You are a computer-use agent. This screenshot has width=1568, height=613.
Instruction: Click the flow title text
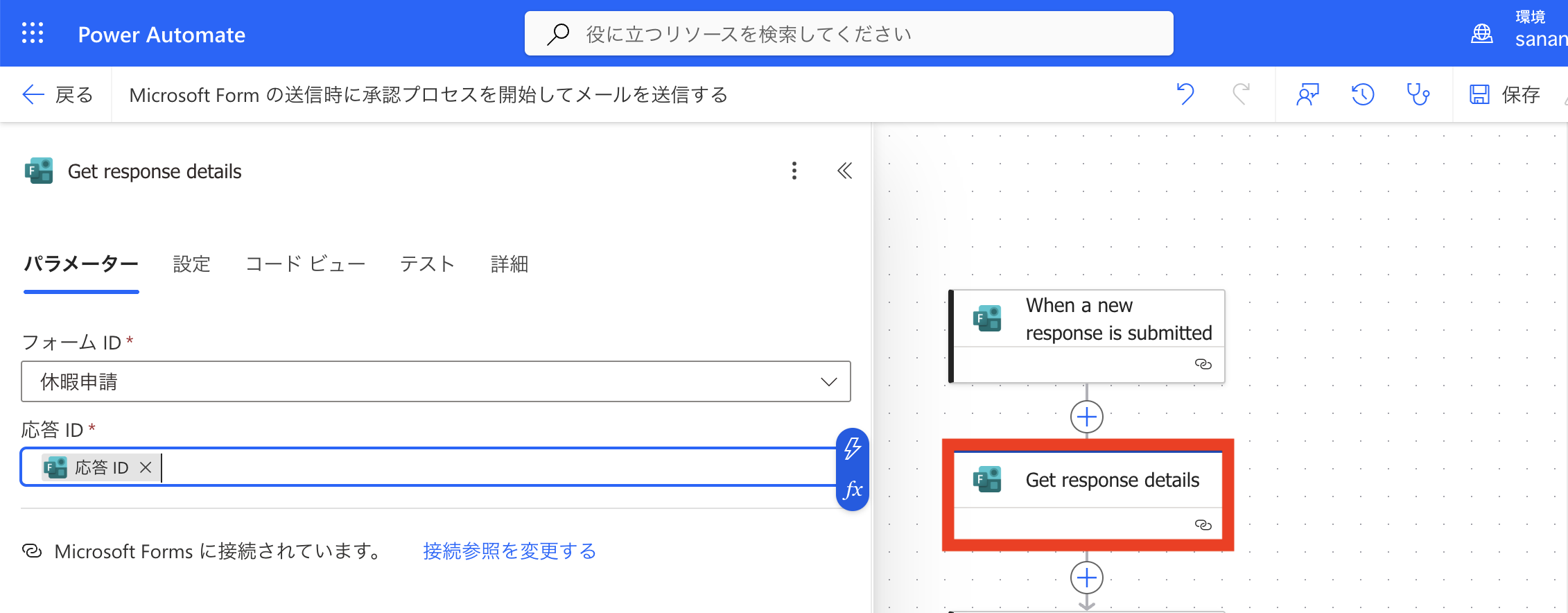428,95
